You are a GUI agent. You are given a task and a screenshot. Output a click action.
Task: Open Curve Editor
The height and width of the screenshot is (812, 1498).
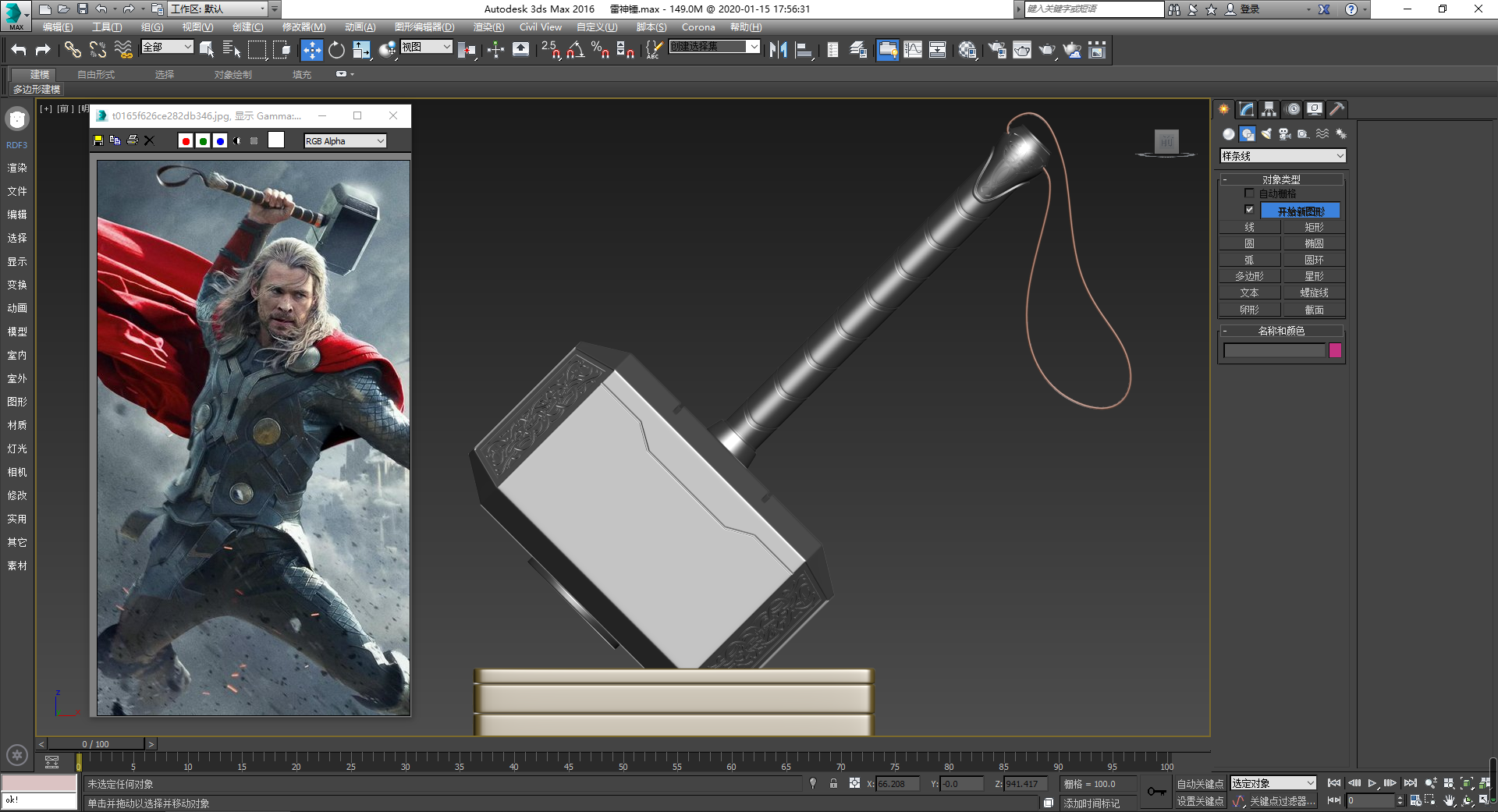(912, 50)
